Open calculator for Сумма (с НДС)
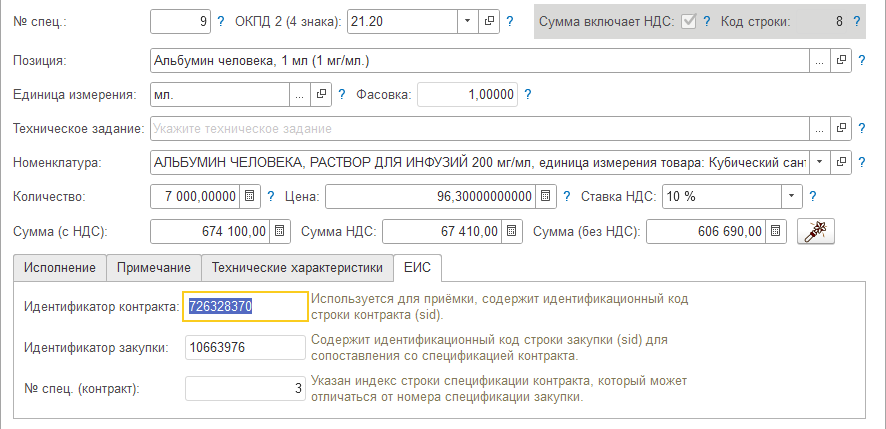 coord(280,231)
